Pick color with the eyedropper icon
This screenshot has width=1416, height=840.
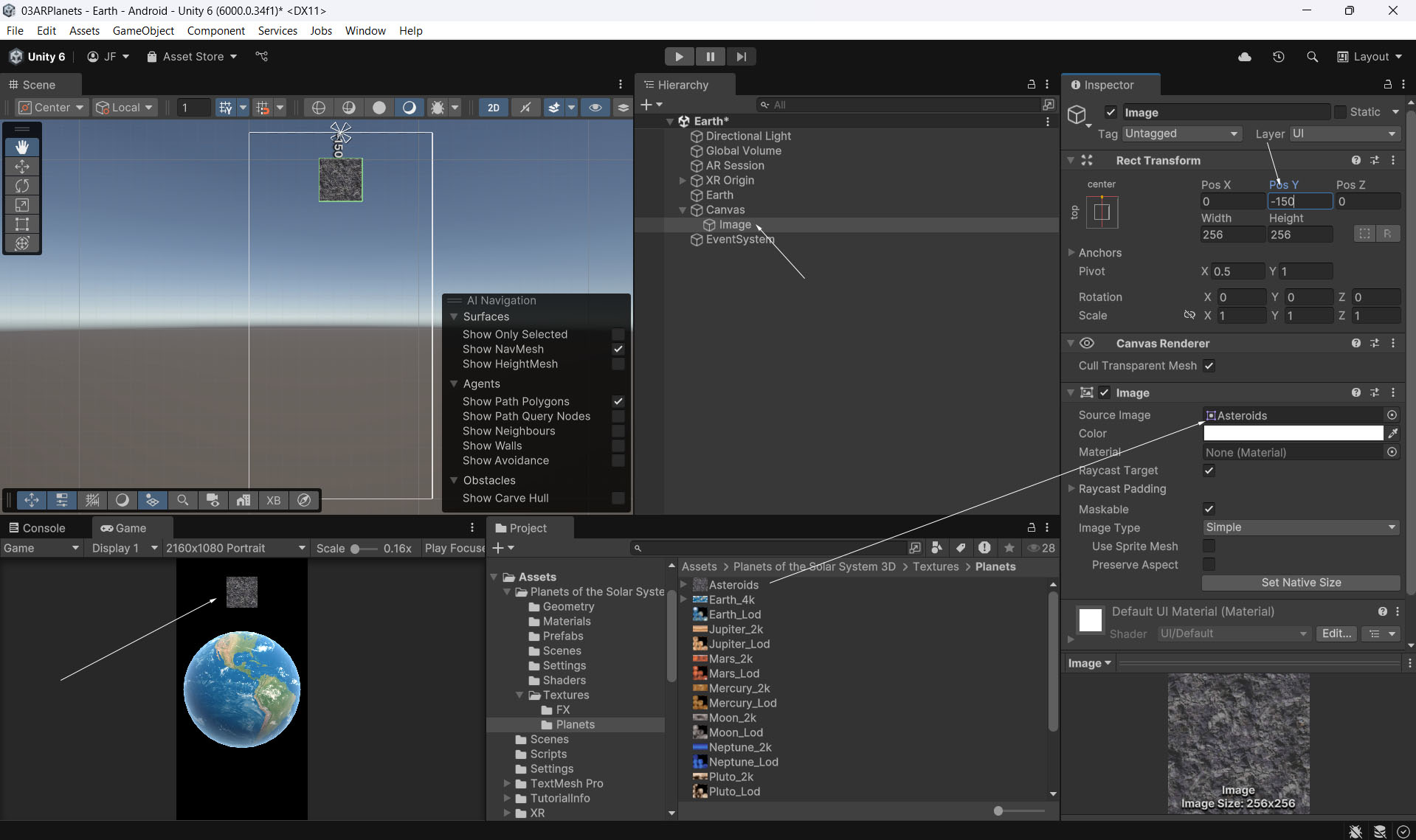(1392, 434)
